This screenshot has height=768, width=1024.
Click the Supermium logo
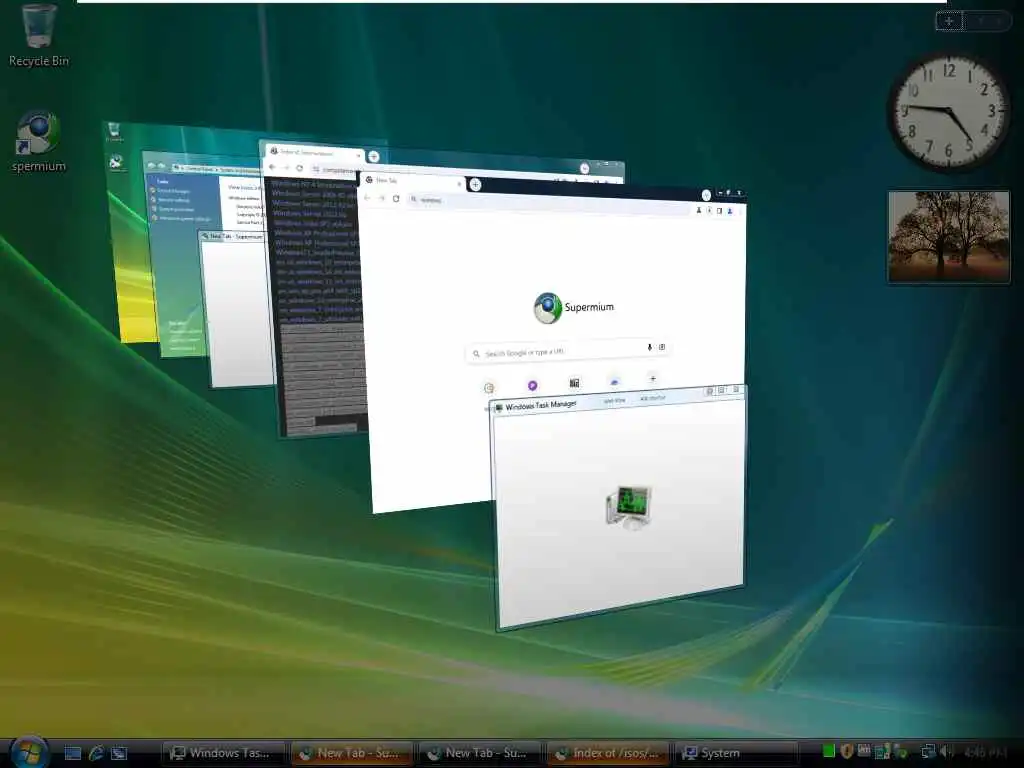tap(573, 308)
